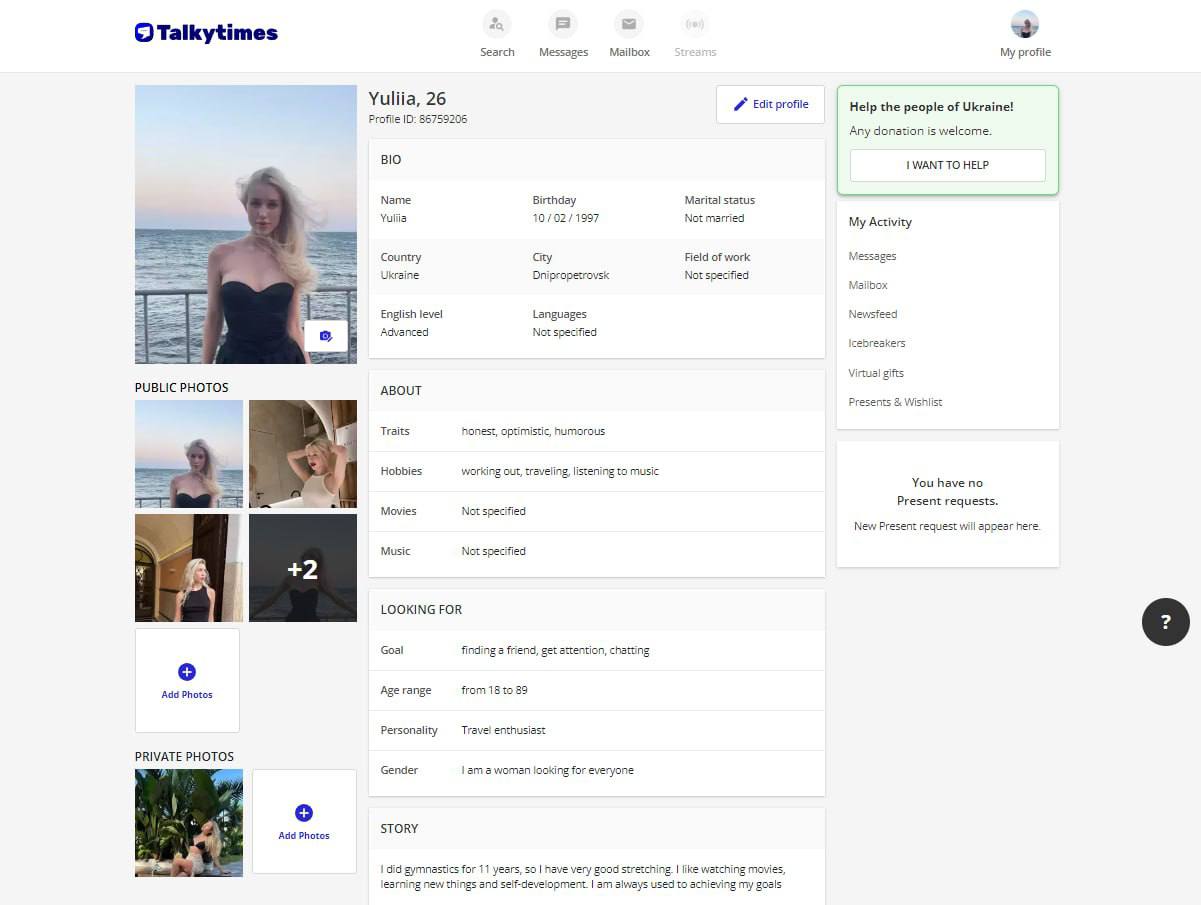The image size is (1201, 905).
Task: Open Newsfeed in My Activity
Action: (872, 314)
